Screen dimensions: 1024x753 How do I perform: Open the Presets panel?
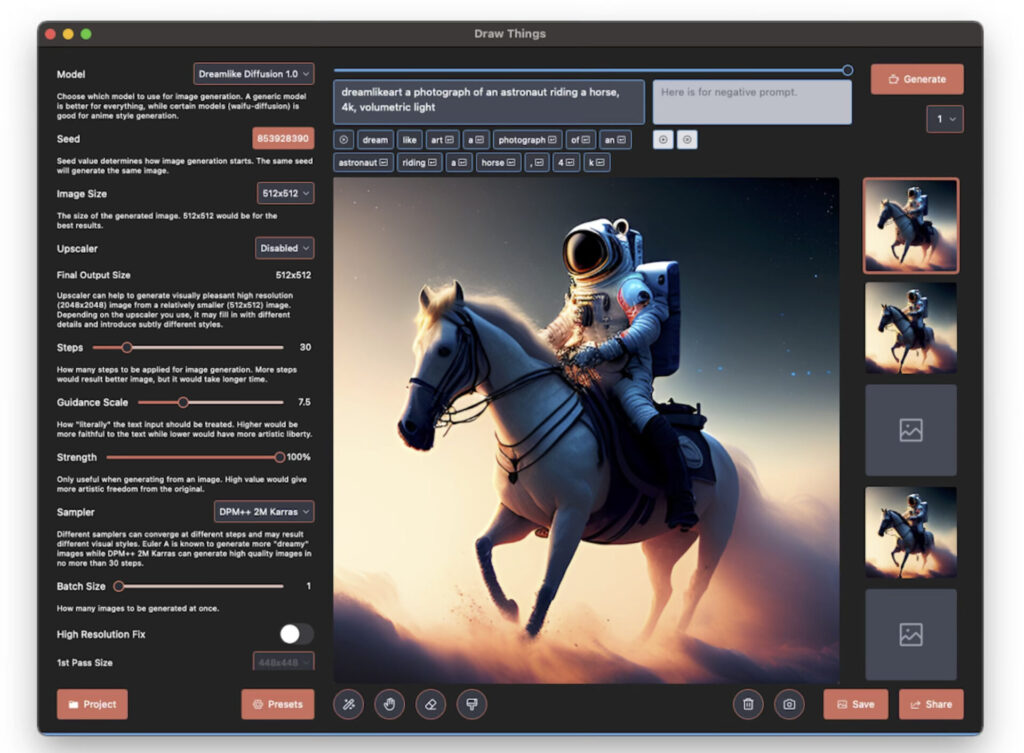277,704
